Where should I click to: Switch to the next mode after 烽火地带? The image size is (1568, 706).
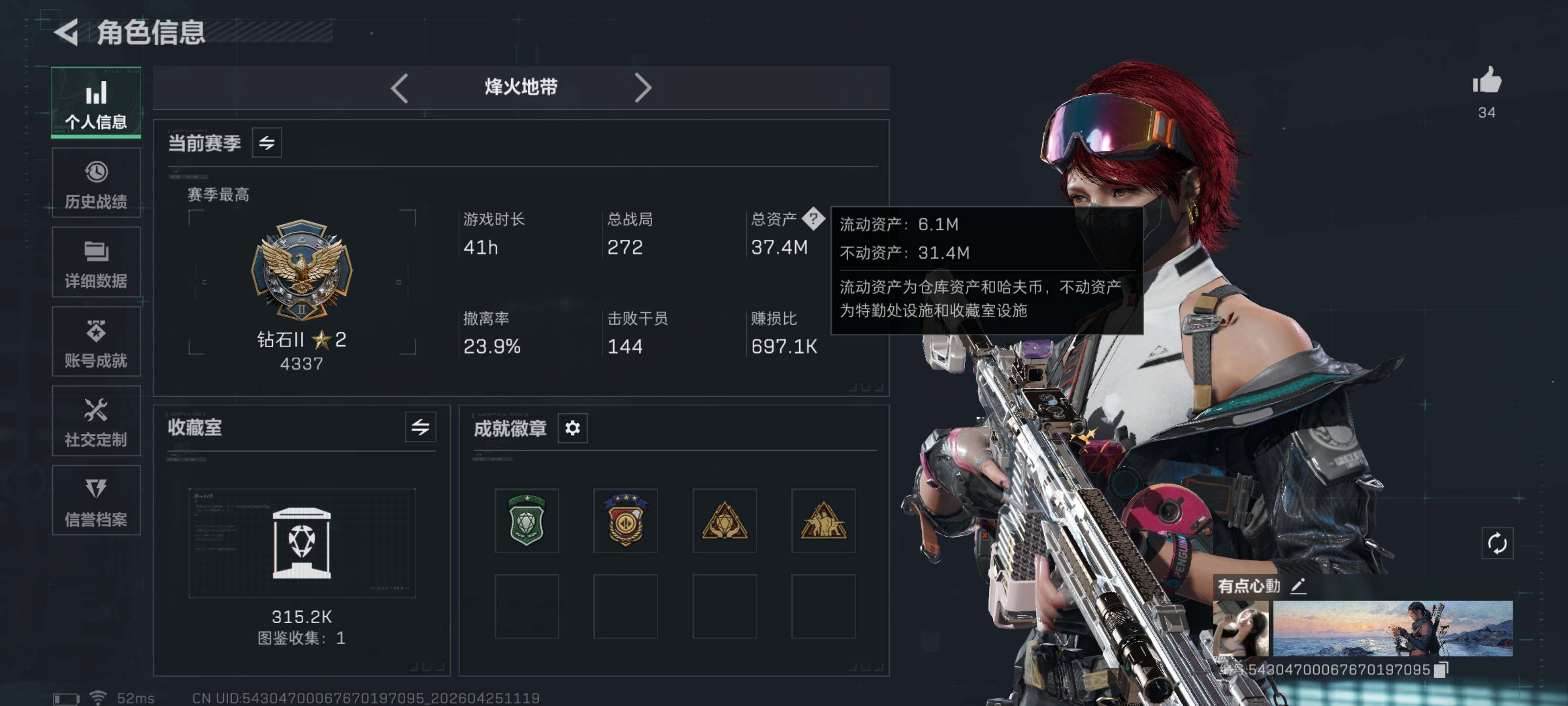[x=643, y=88]
